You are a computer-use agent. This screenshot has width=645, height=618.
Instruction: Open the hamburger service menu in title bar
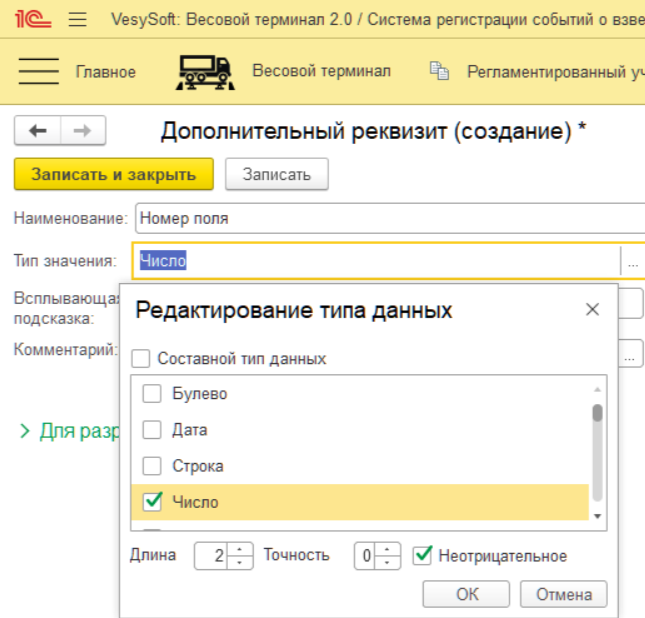pyautogui.click(x=78, y=20)
